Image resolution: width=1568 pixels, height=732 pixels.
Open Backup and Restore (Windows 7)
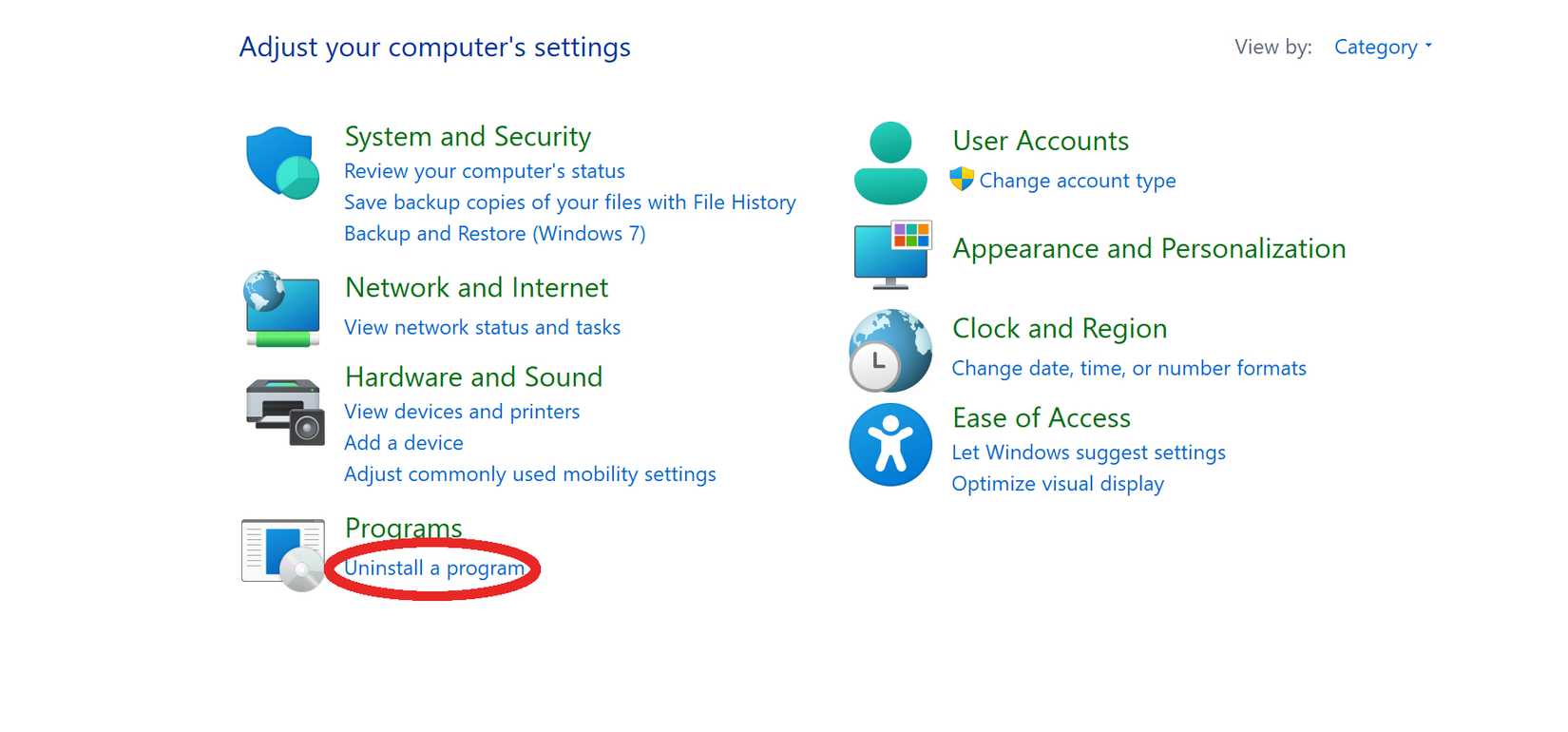495,233
